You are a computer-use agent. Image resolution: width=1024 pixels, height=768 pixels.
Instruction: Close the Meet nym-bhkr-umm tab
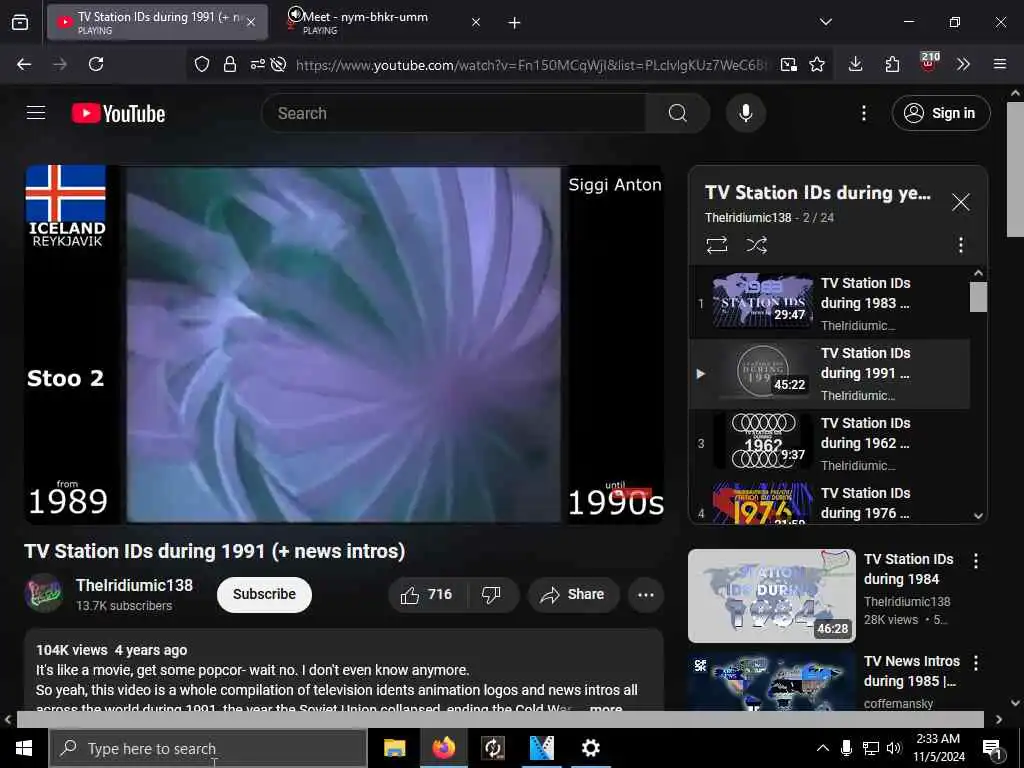tap(475, 22)
